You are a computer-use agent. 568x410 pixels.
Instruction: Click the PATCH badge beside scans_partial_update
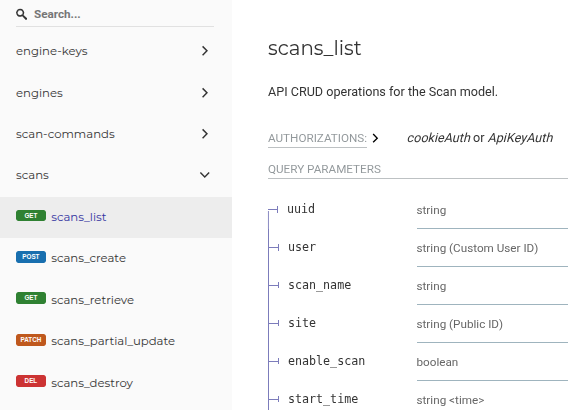[x=31, y=340]
